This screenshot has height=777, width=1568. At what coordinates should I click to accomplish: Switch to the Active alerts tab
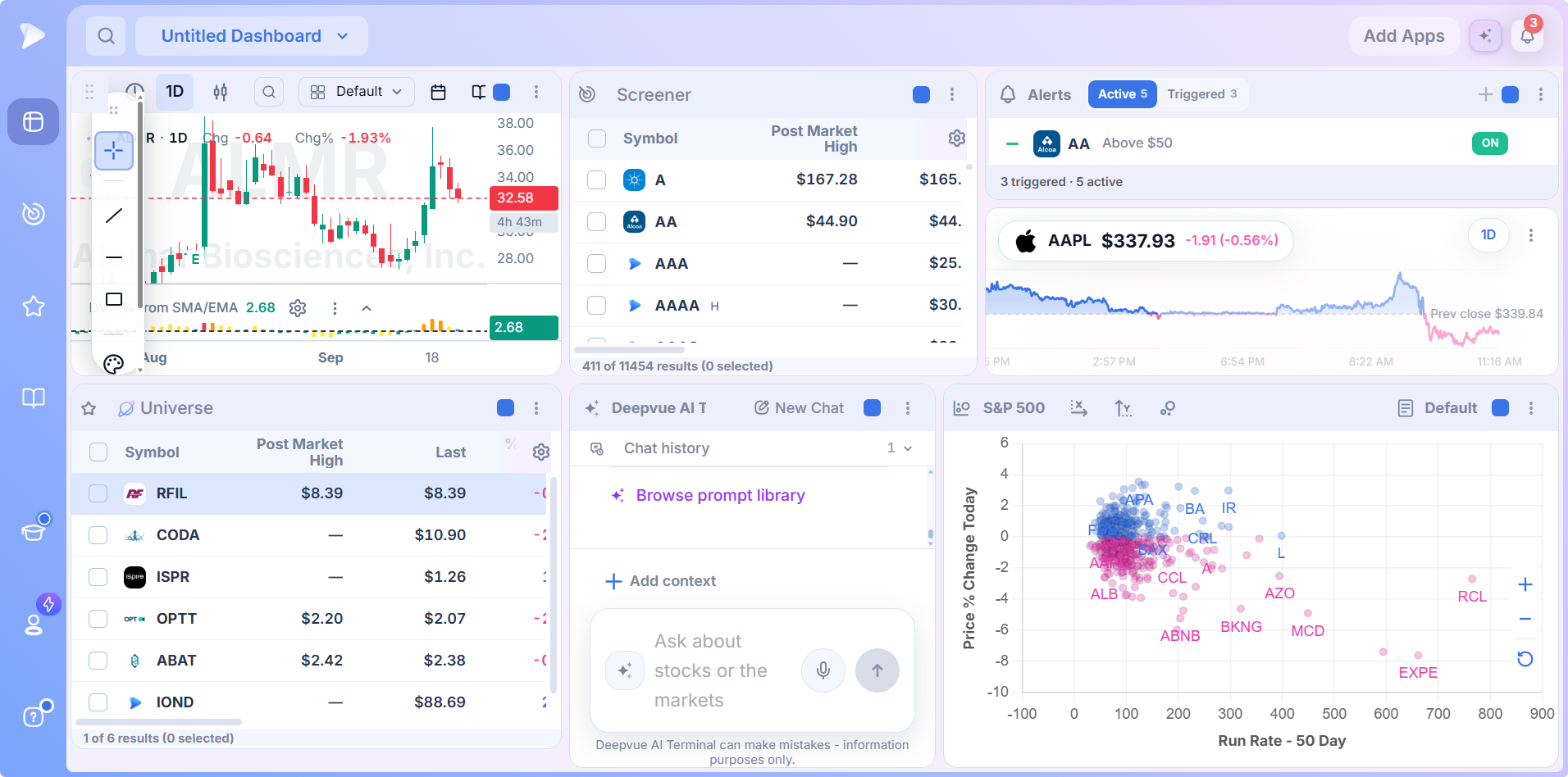[x=1123, y=94]
